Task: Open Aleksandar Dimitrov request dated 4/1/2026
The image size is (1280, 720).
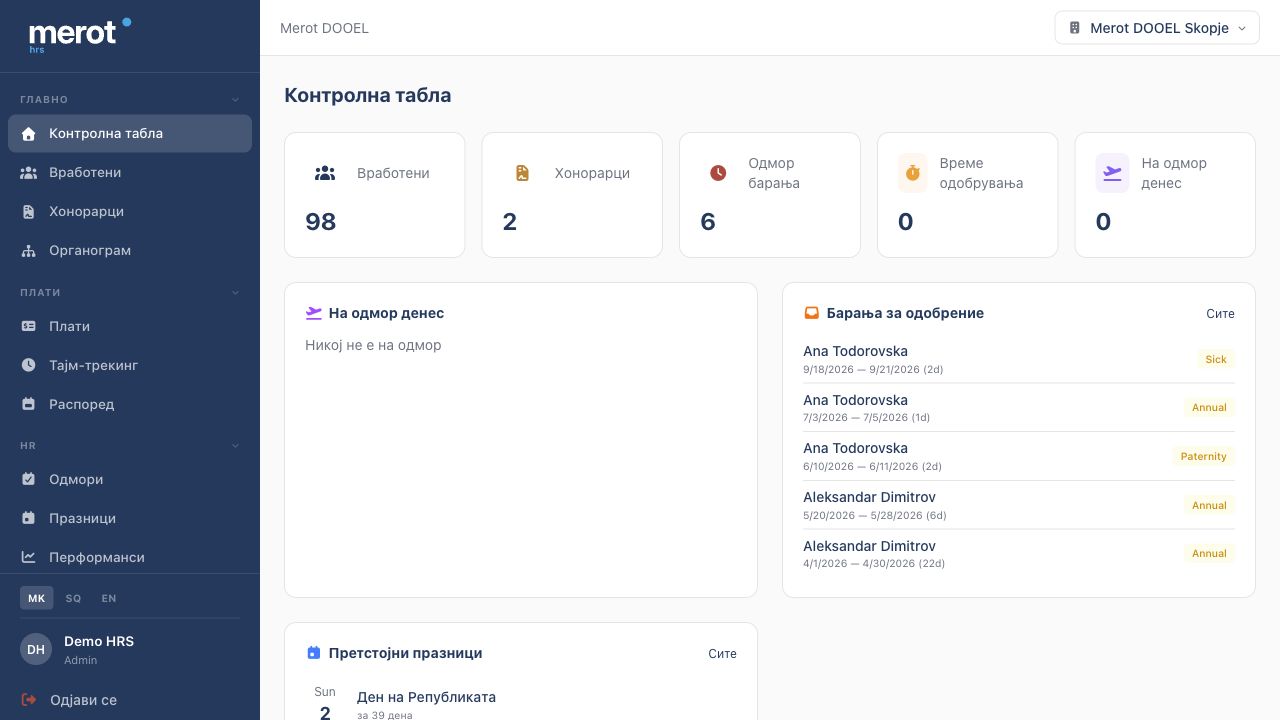Action: click(x=1019, y=554)
